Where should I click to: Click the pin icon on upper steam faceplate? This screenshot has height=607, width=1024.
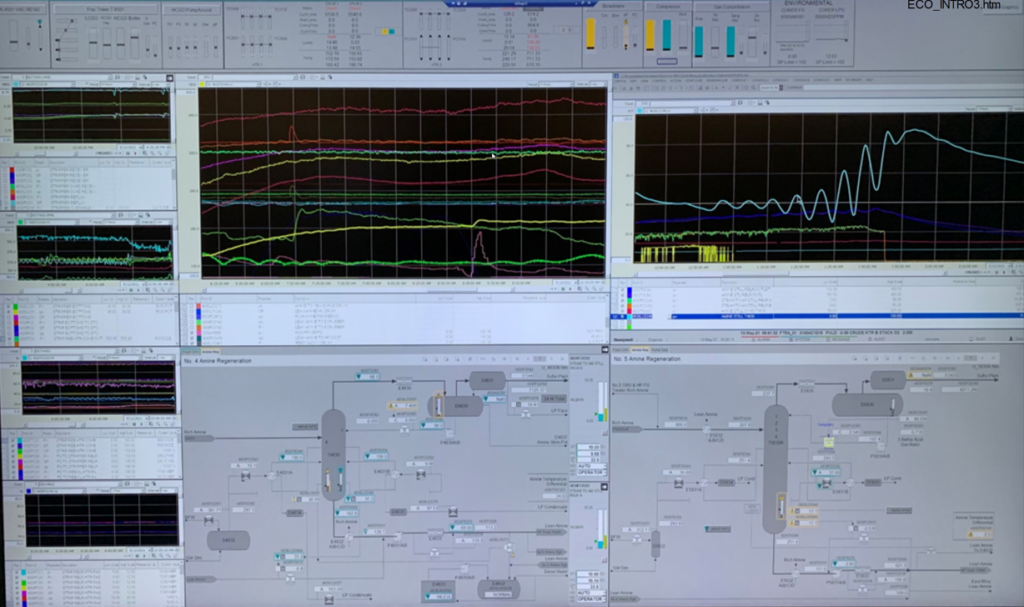(605, 350)
